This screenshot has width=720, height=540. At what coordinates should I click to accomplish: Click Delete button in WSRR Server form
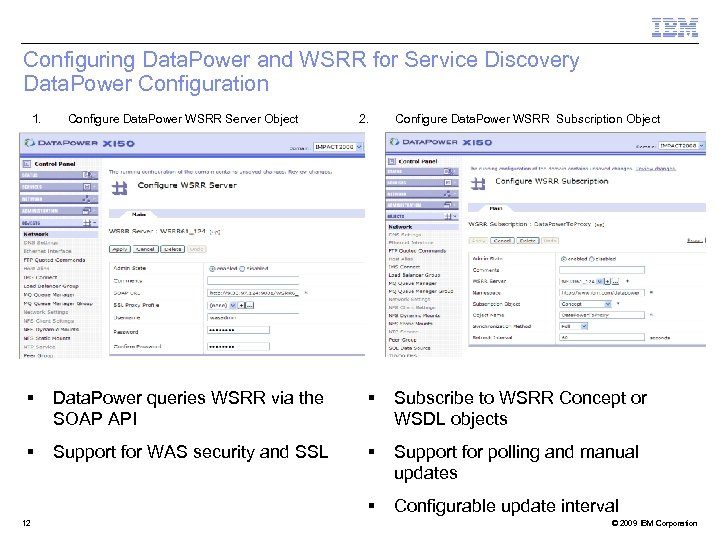point(173,249)
